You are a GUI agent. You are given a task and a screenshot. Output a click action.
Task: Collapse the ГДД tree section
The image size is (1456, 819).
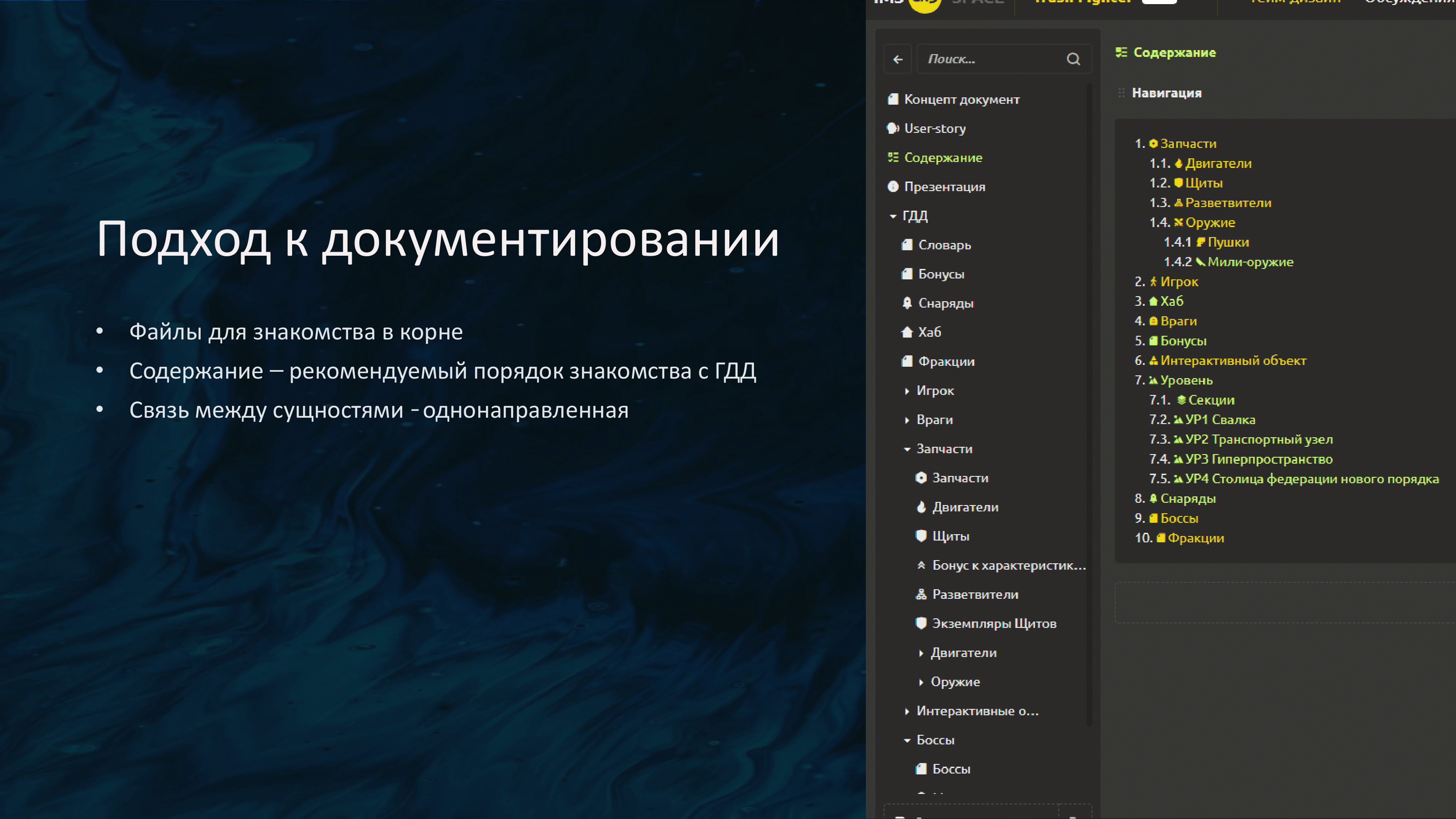[893, 216]
